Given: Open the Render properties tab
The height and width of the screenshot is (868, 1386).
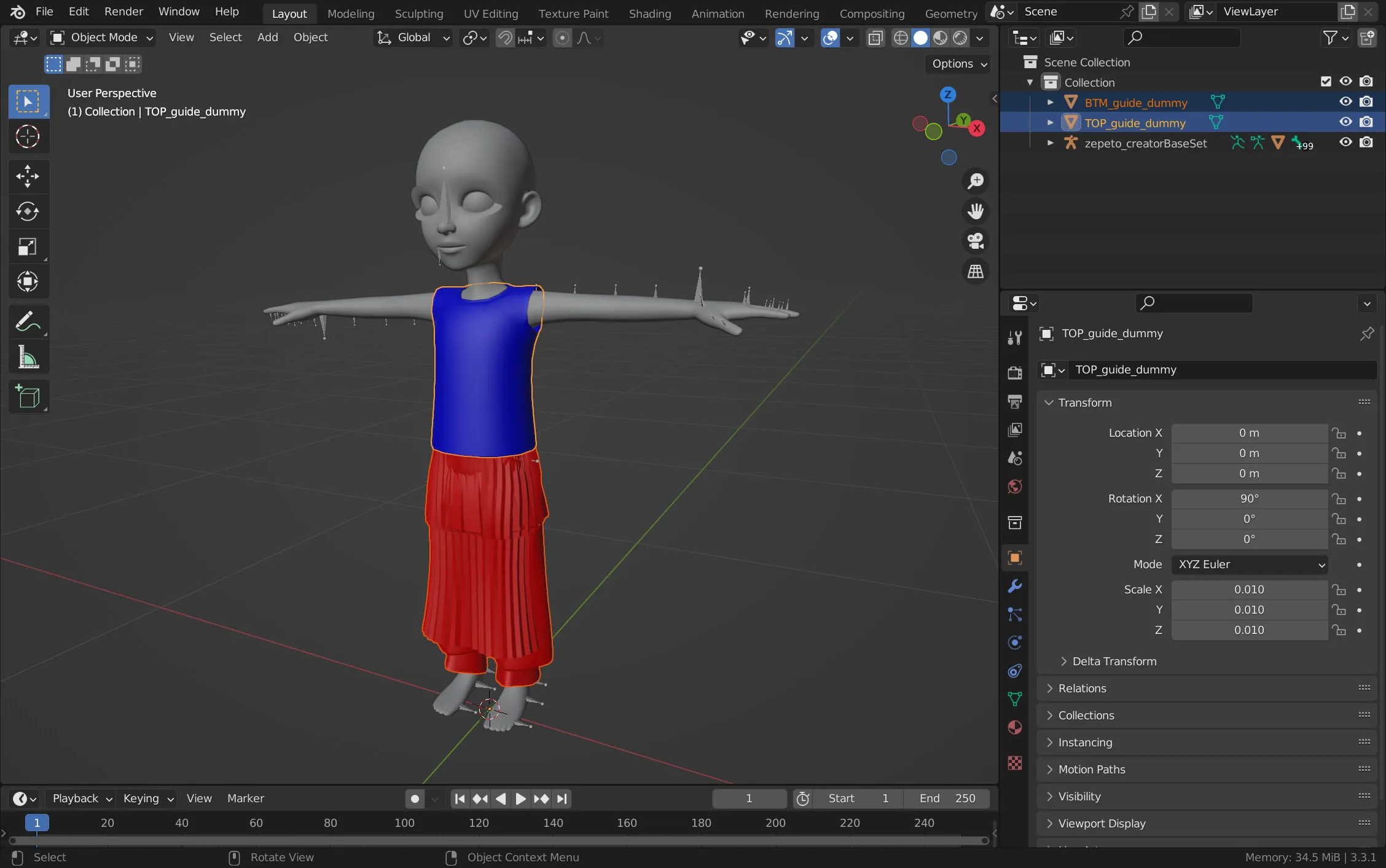Looking at the screenshot, I should [1015, 373].
